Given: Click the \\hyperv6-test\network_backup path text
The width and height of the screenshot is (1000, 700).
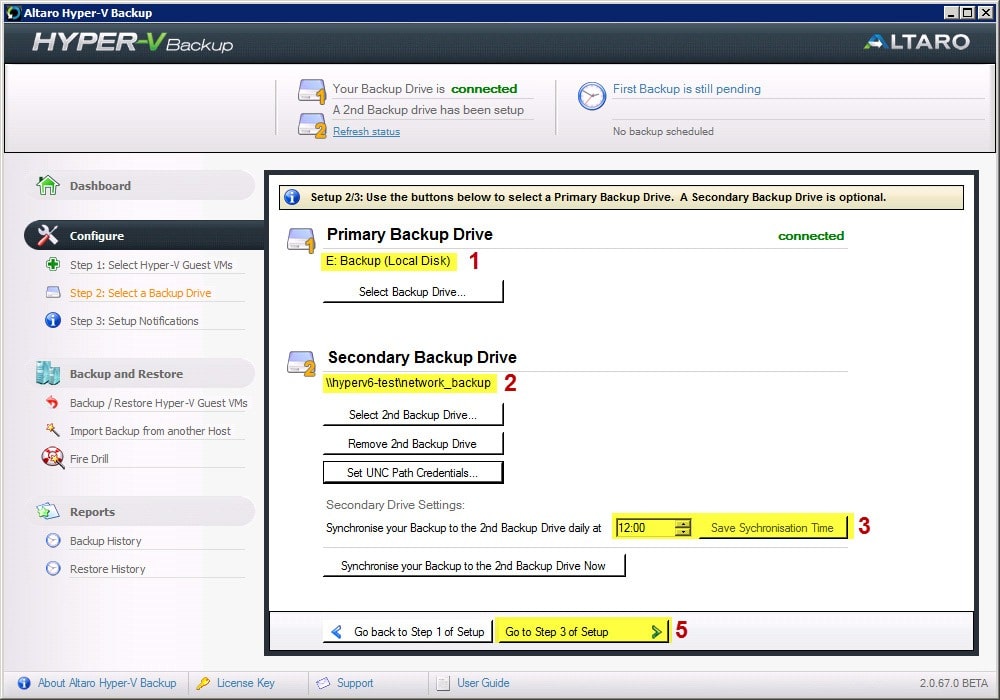Looking at the screenshot, I should (408, 383).
